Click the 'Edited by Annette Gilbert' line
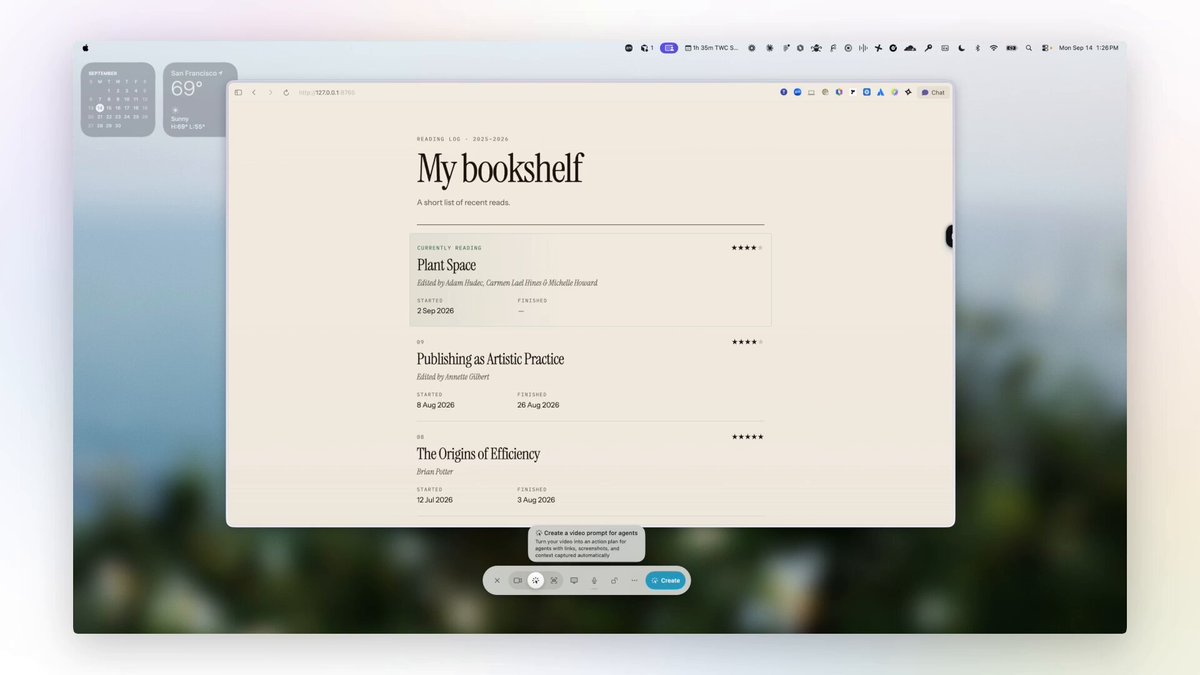 [x=453, y=378]
